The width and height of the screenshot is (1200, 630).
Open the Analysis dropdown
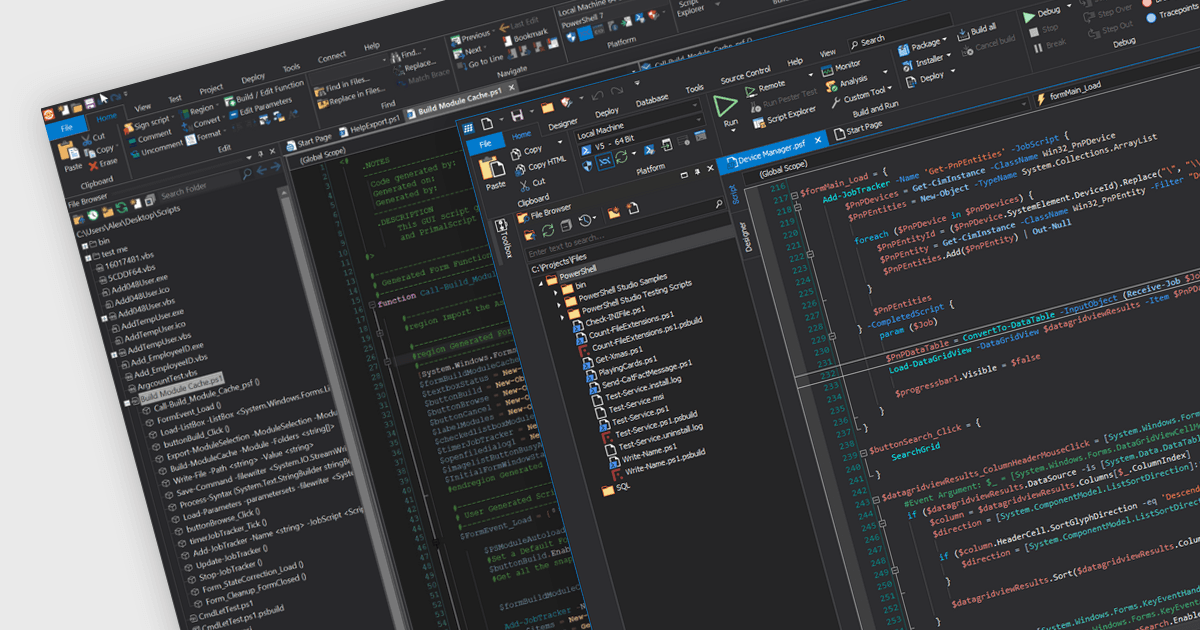[x=856, y=80]
